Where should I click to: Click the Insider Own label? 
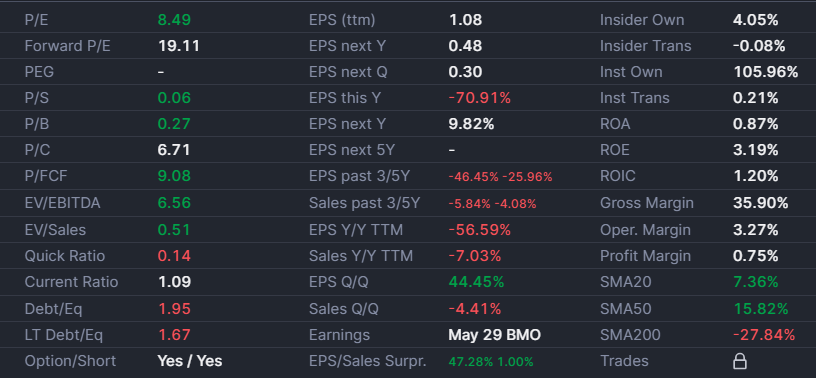(x=642, y=20)
